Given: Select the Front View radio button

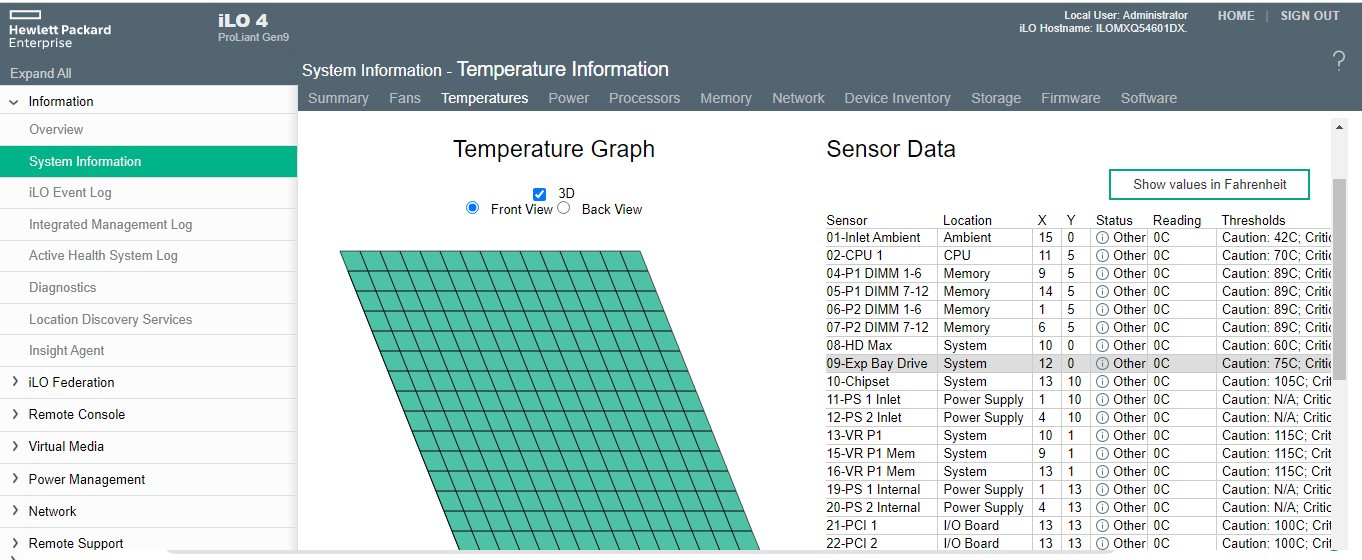Looking at the screenshot, I should (473, 208).
